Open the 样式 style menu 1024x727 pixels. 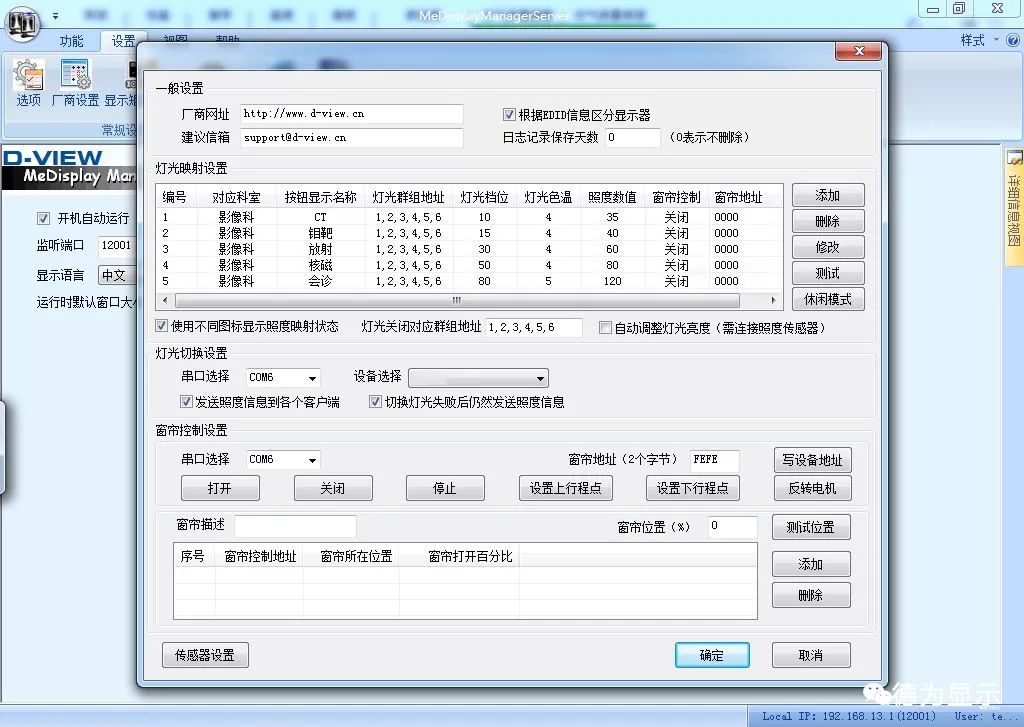point(978,40)
